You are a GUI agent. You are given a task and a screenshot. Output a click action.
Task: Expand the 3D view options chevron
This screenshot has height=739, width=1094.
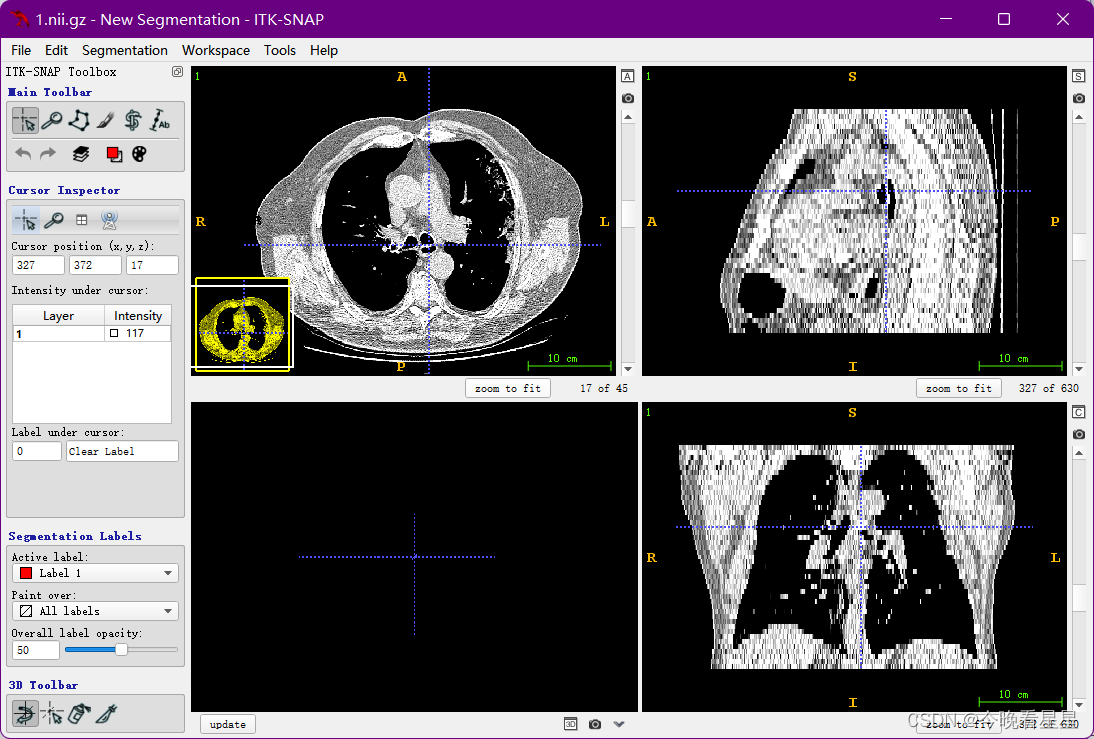(619, 724)
